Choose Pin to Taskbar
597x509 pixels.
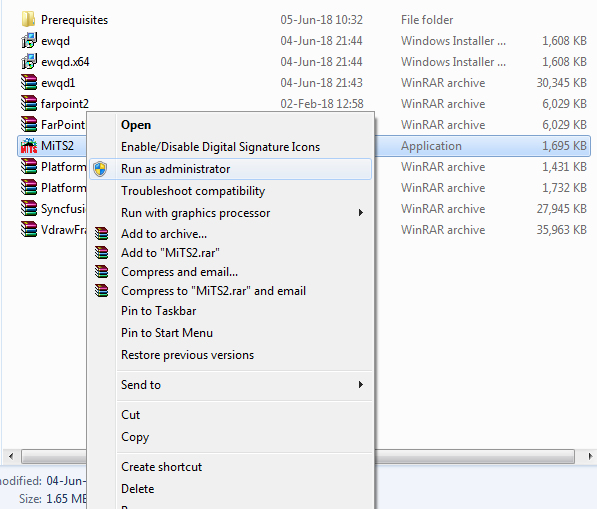pyautogui.click(x=158, y=311)
